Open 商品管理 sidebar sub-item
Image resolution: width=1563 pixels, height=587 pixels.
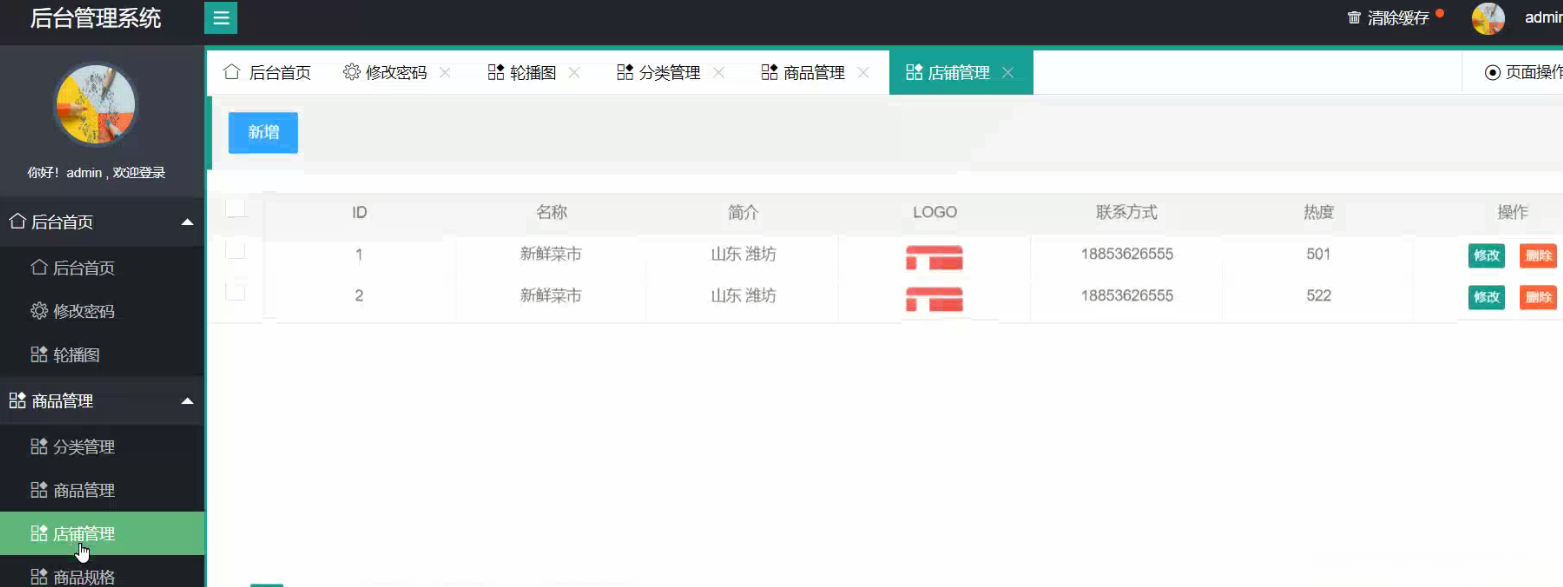click(102, 490)
